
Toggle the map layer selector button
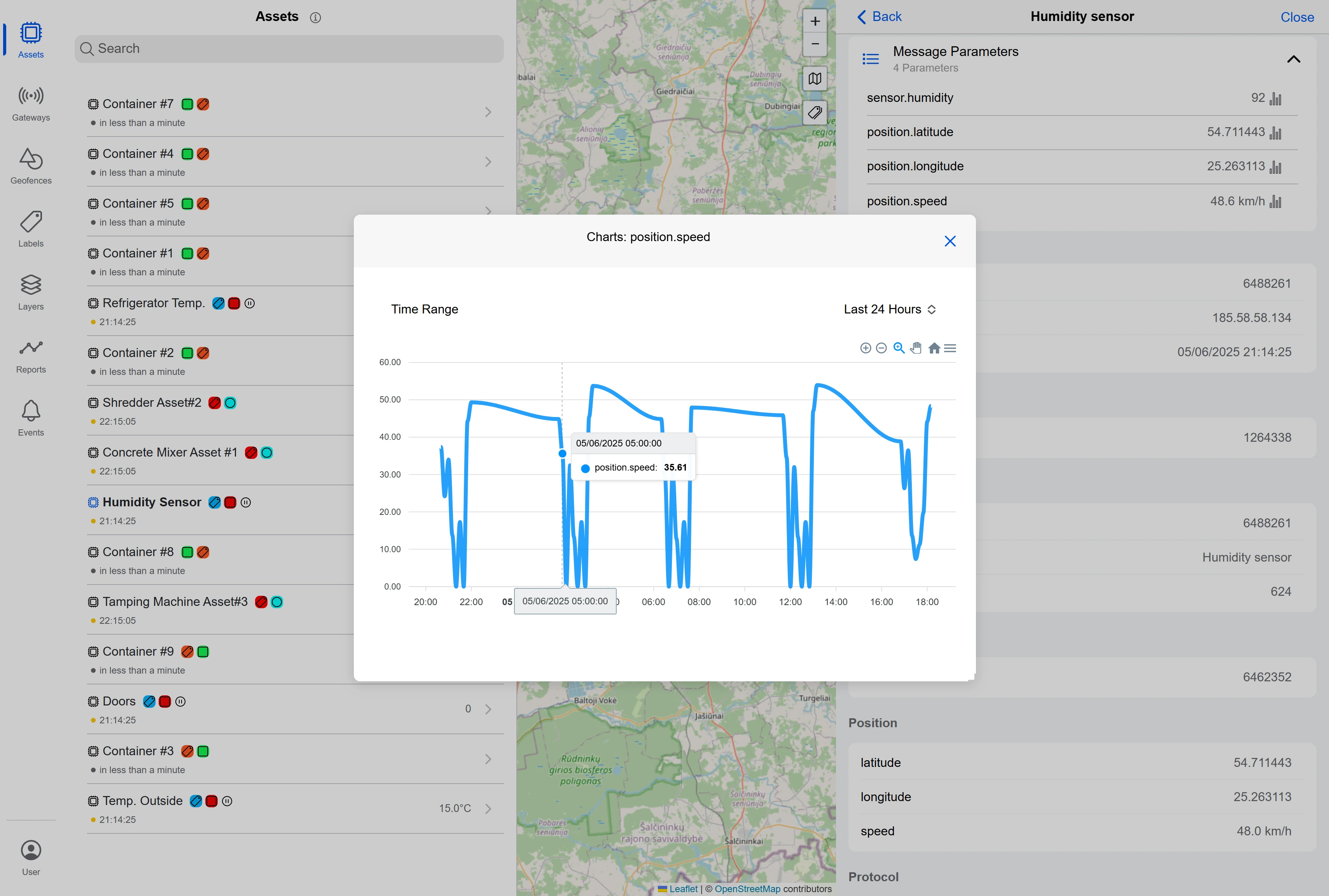coord(815,79)
